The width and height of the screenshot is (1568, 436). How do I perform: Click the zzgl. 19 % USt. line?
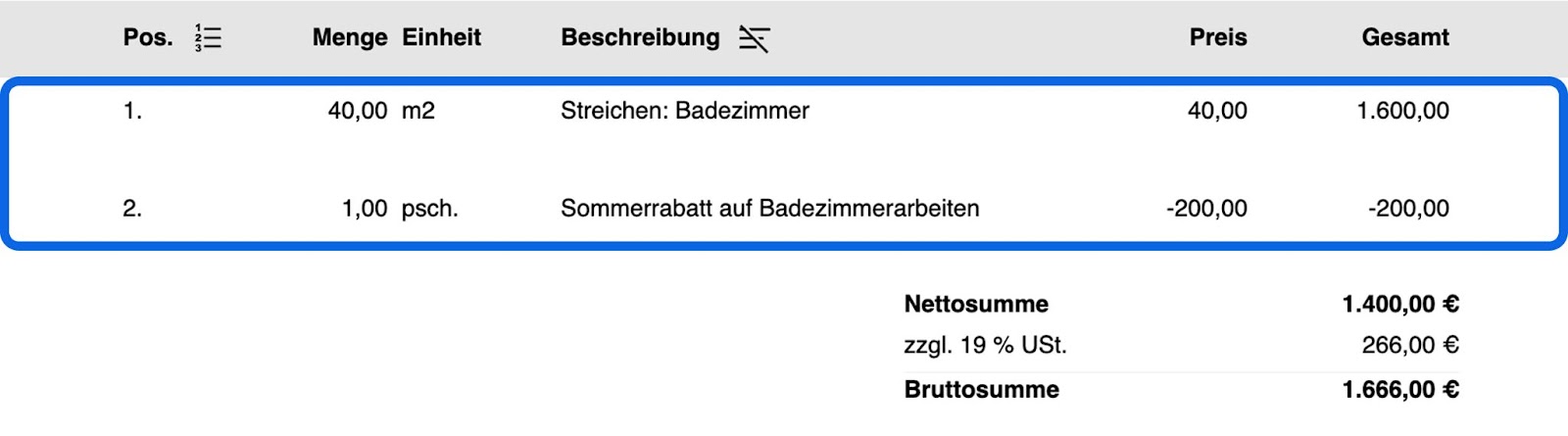click(x=1181, y=345)
